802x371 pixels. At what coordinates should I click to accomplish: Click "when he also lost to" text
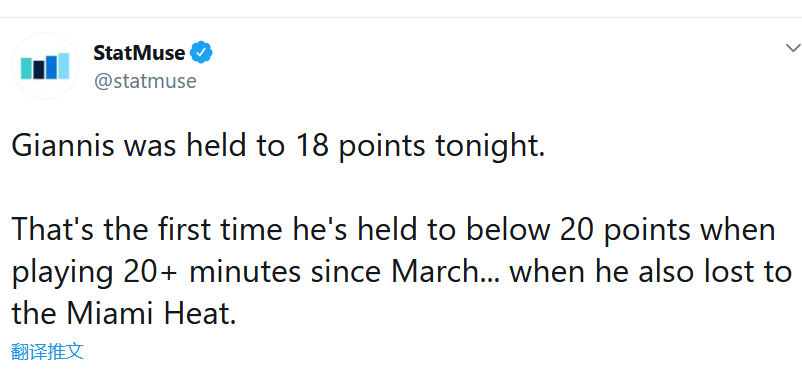(x=650, y=272)
